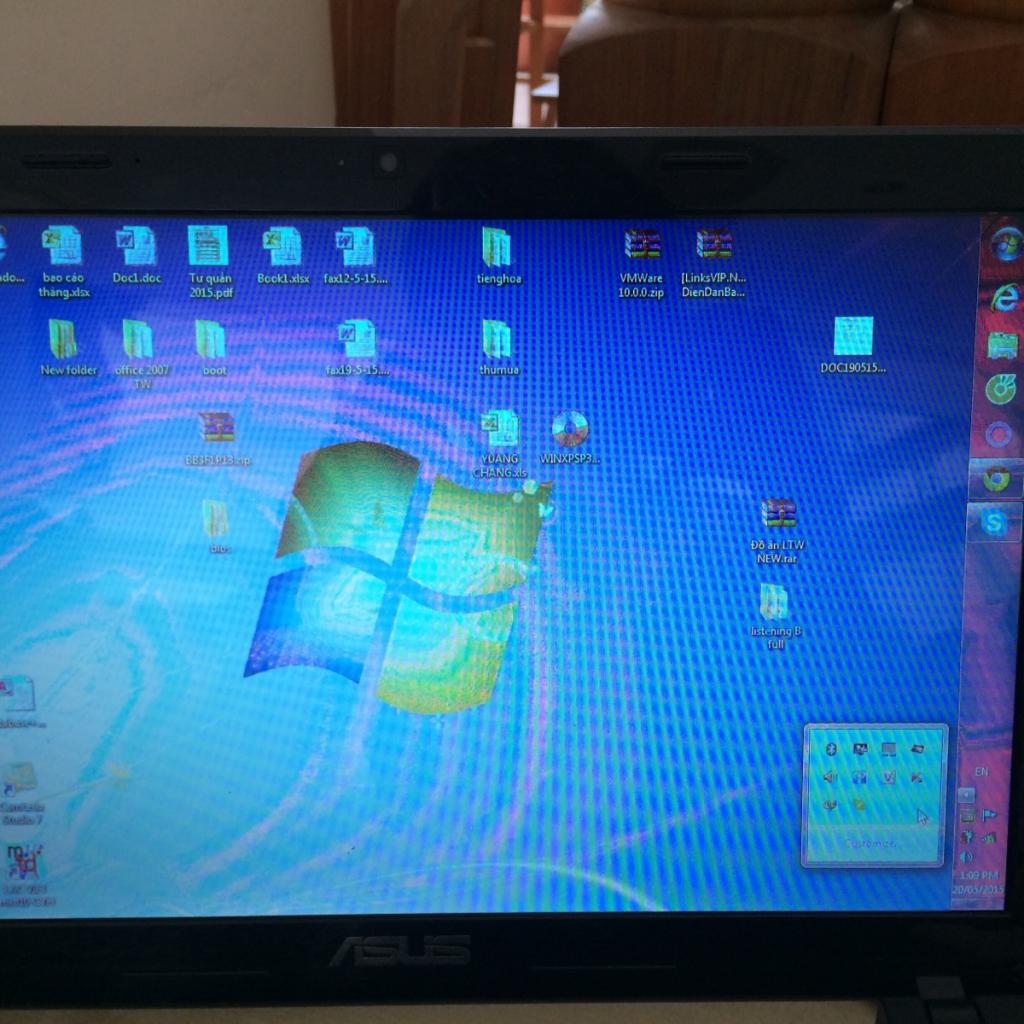Open the fax19-5-15 Word document
The width and height of the screenshot is (1024, 1024).
(357, 347)
